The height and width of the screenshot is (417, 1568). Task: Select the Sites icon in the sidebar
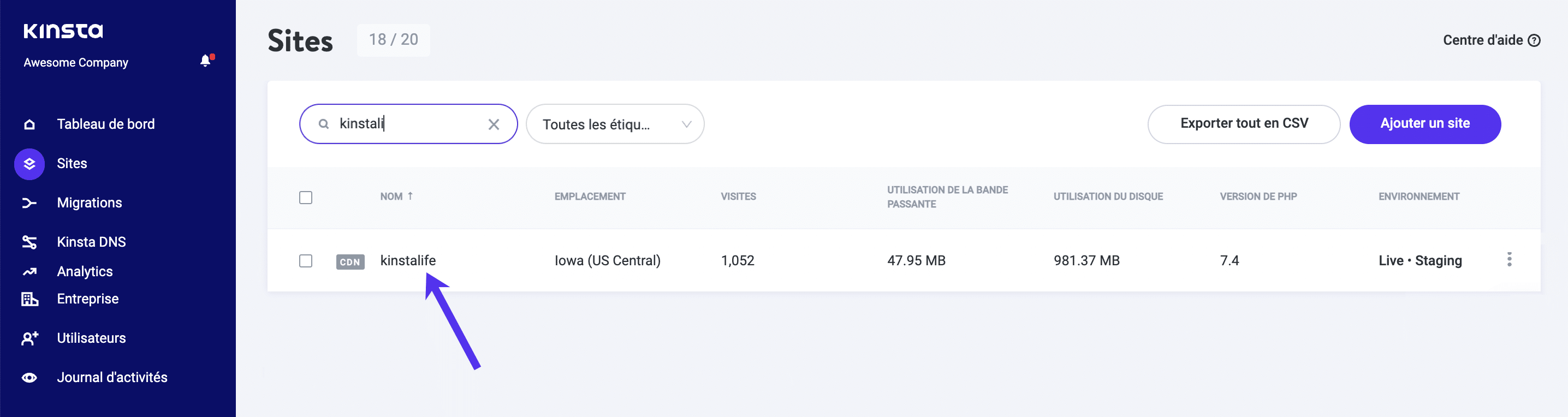pyautogui.click(x=28, y=163)
